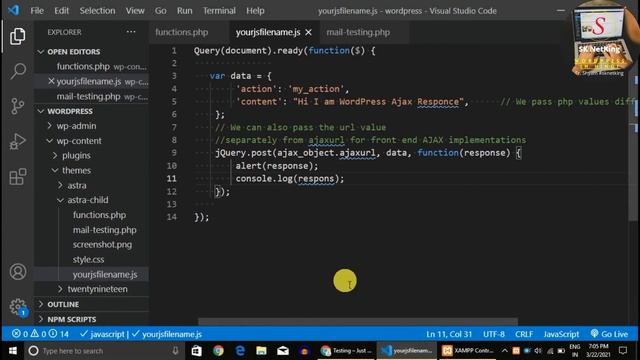The width and height of the screenshot is (640, 360).
Task: Open style.css in file tree
Action: tap(88, 259)
